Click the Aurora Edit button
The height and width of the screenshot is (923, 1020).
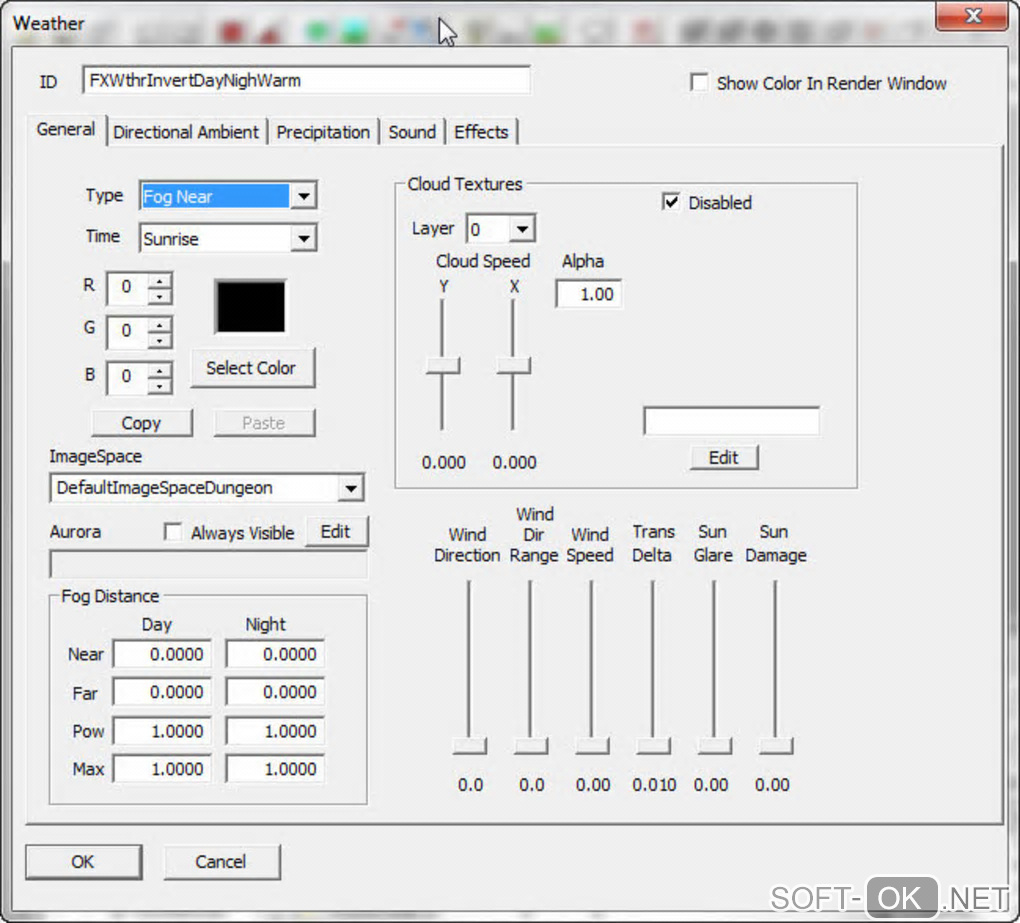336,532
